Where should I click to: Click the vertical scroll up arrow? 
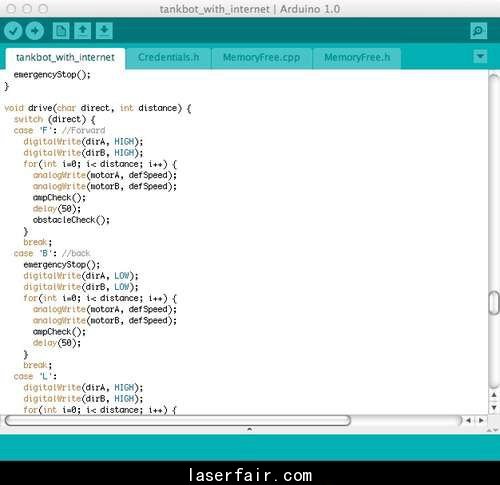(494, 395)
